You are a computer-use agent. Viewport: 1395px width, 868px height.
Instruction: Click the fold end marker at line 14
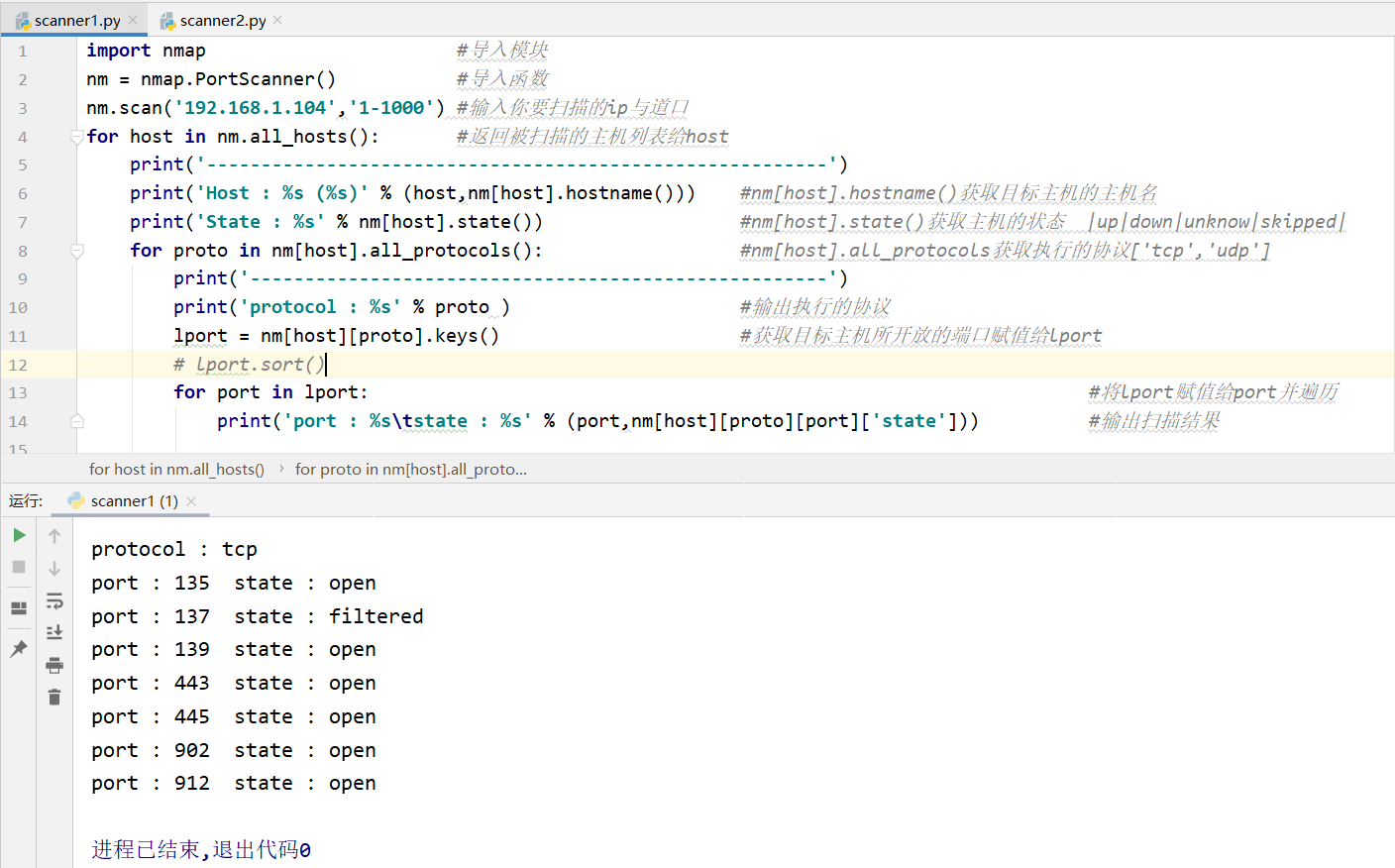coord(77,421)
